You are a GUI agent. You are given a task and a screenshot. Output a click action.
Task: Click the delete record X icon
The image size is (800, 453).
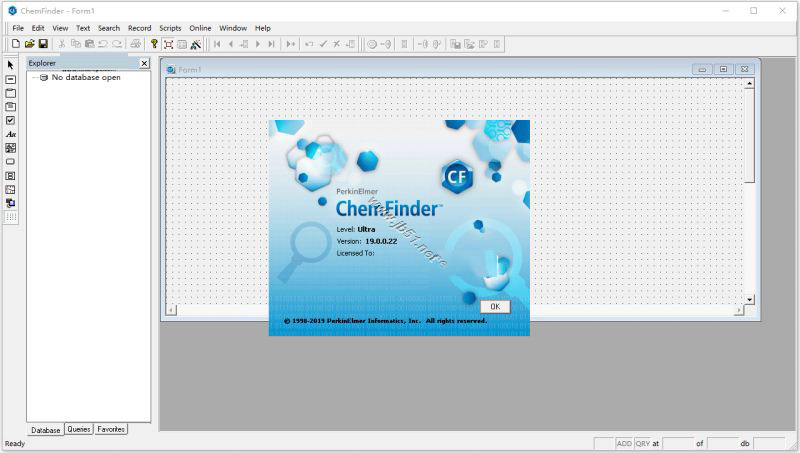pyautogui.click(x=337, y=44)
